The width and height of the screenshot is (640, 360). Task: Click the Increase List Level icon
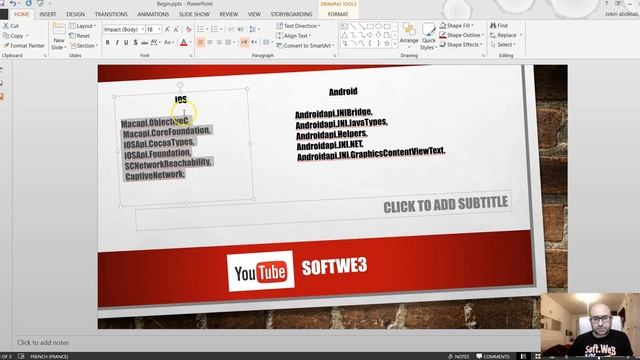240,29
